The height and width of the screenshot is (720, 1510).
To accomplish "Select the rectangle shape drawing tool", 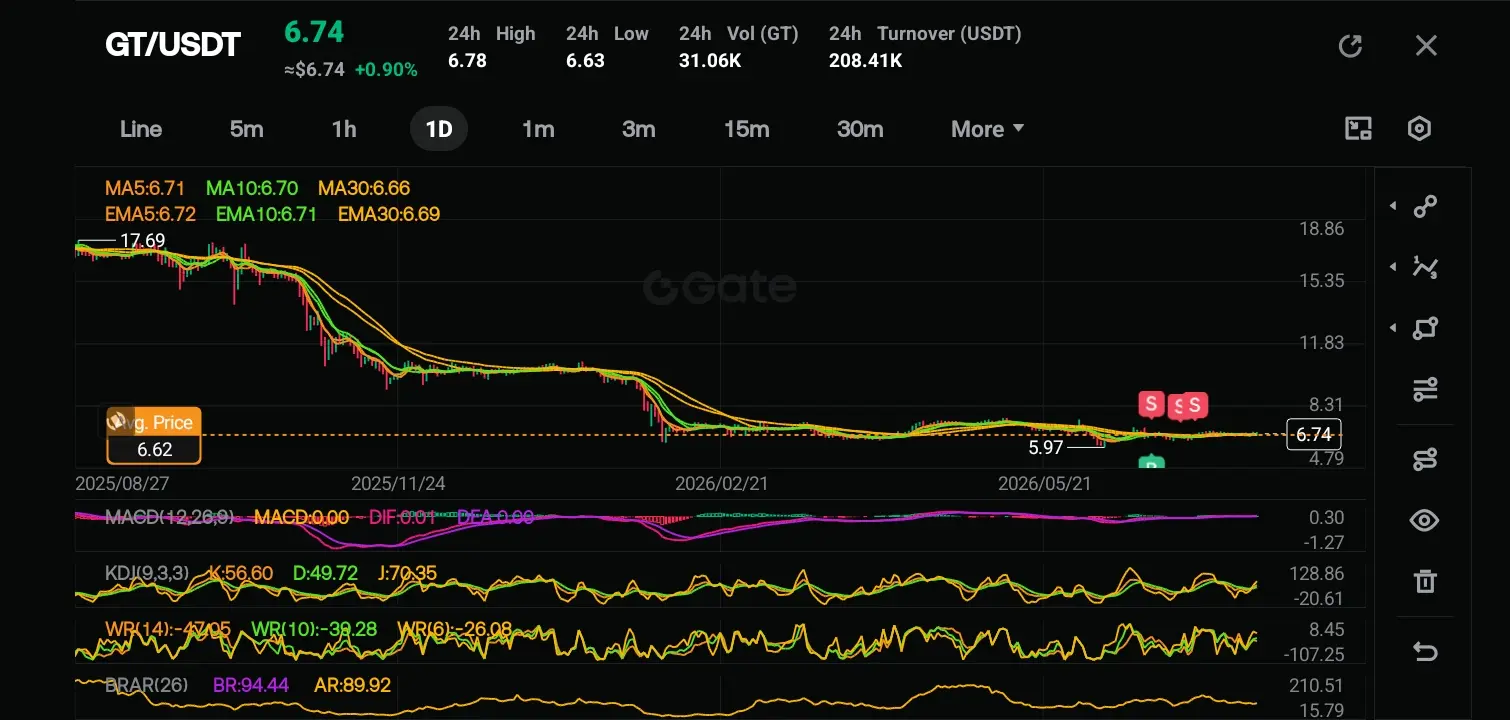I will [1425, 328].
